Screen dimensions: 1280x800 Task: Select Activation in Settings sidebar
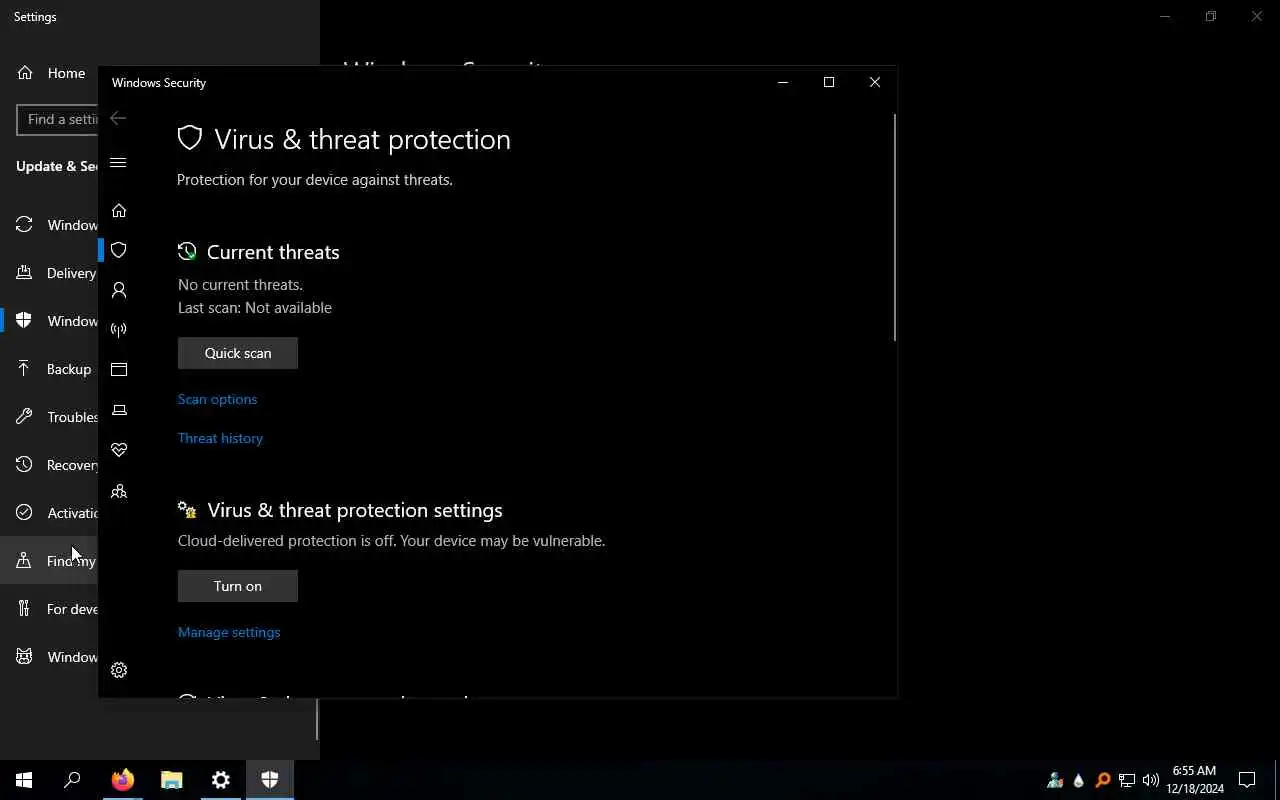point(49,513)
